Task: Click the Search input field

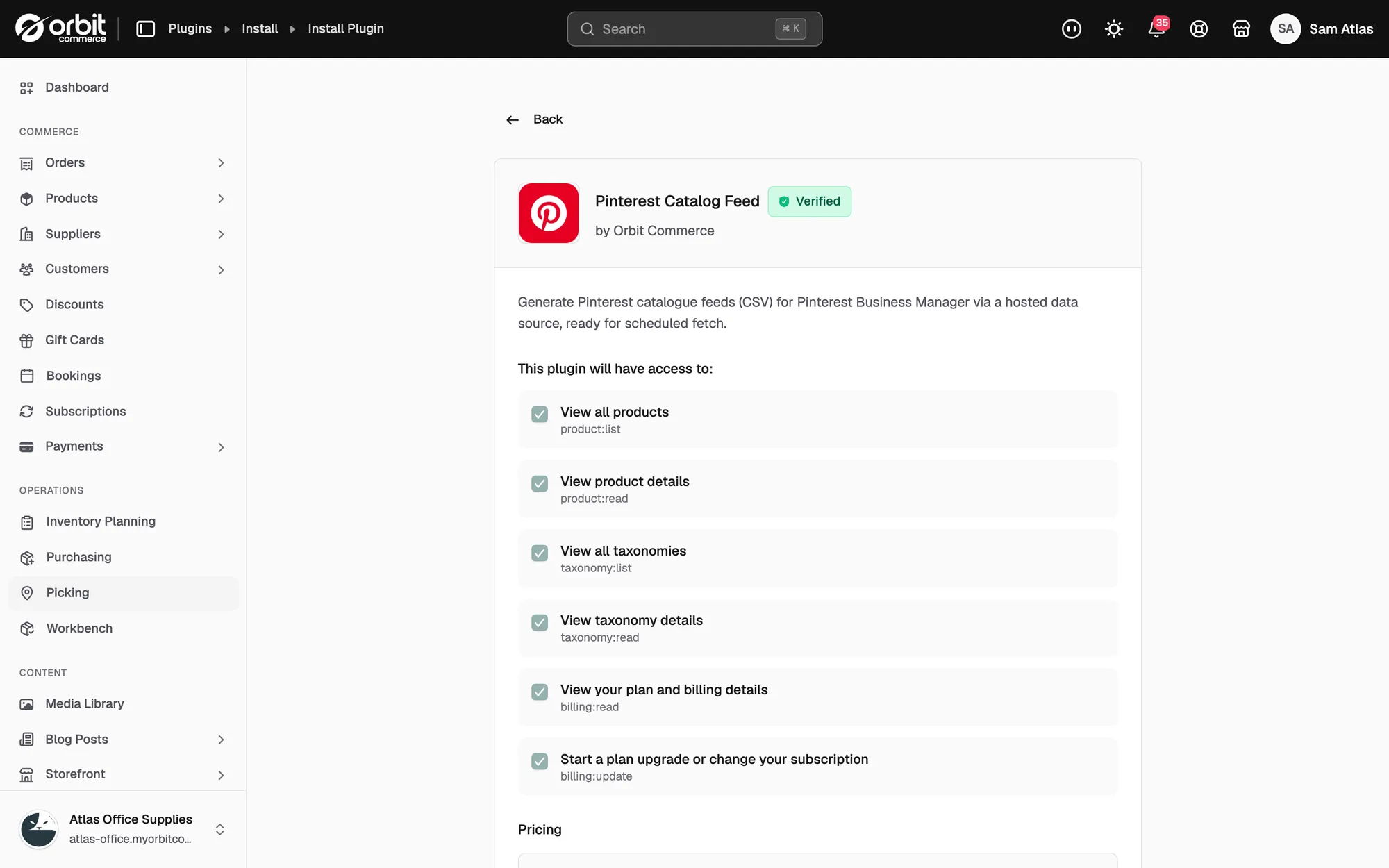Action: [x=694, y=29]
